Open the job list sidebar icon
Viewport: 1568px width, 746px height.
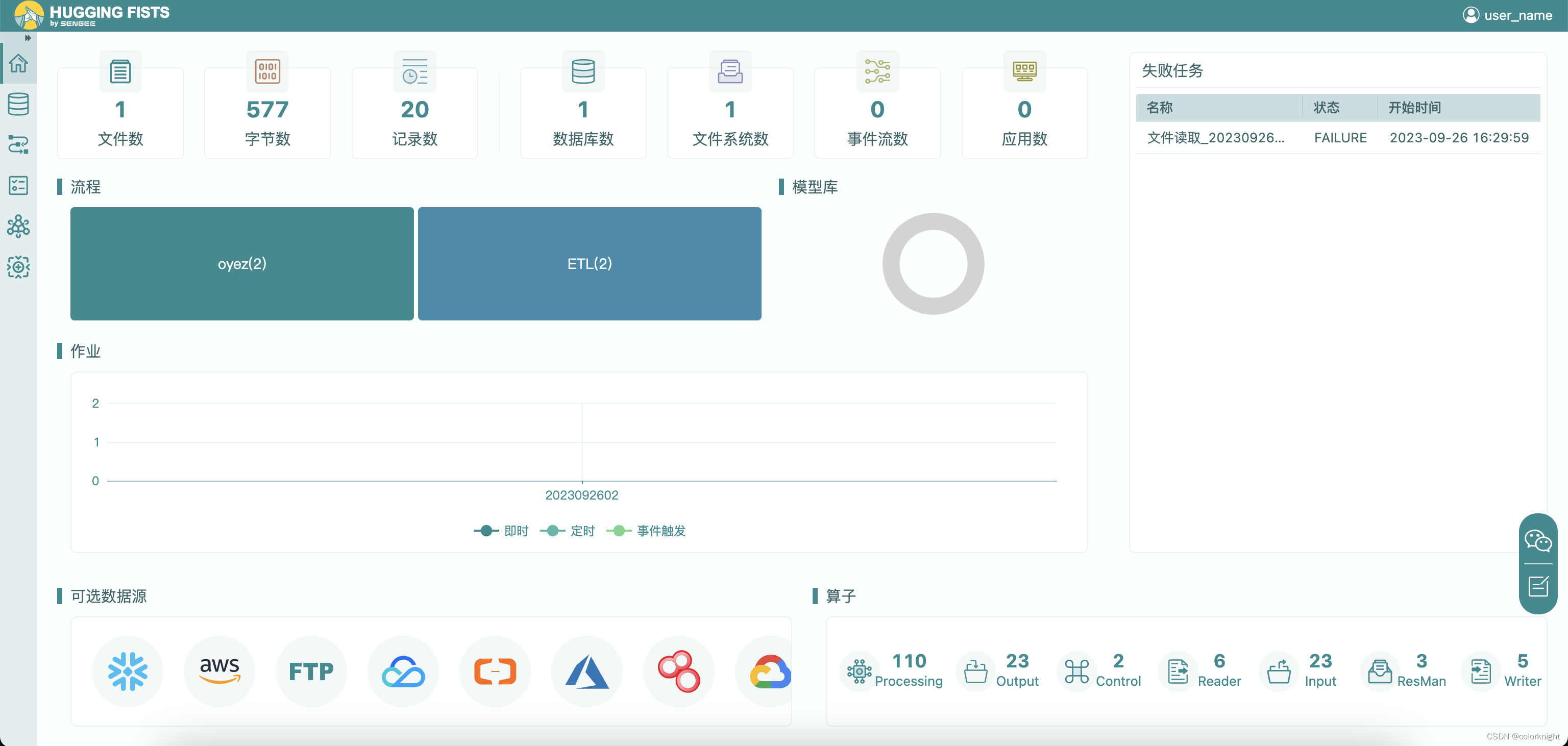tap(18, 186)
